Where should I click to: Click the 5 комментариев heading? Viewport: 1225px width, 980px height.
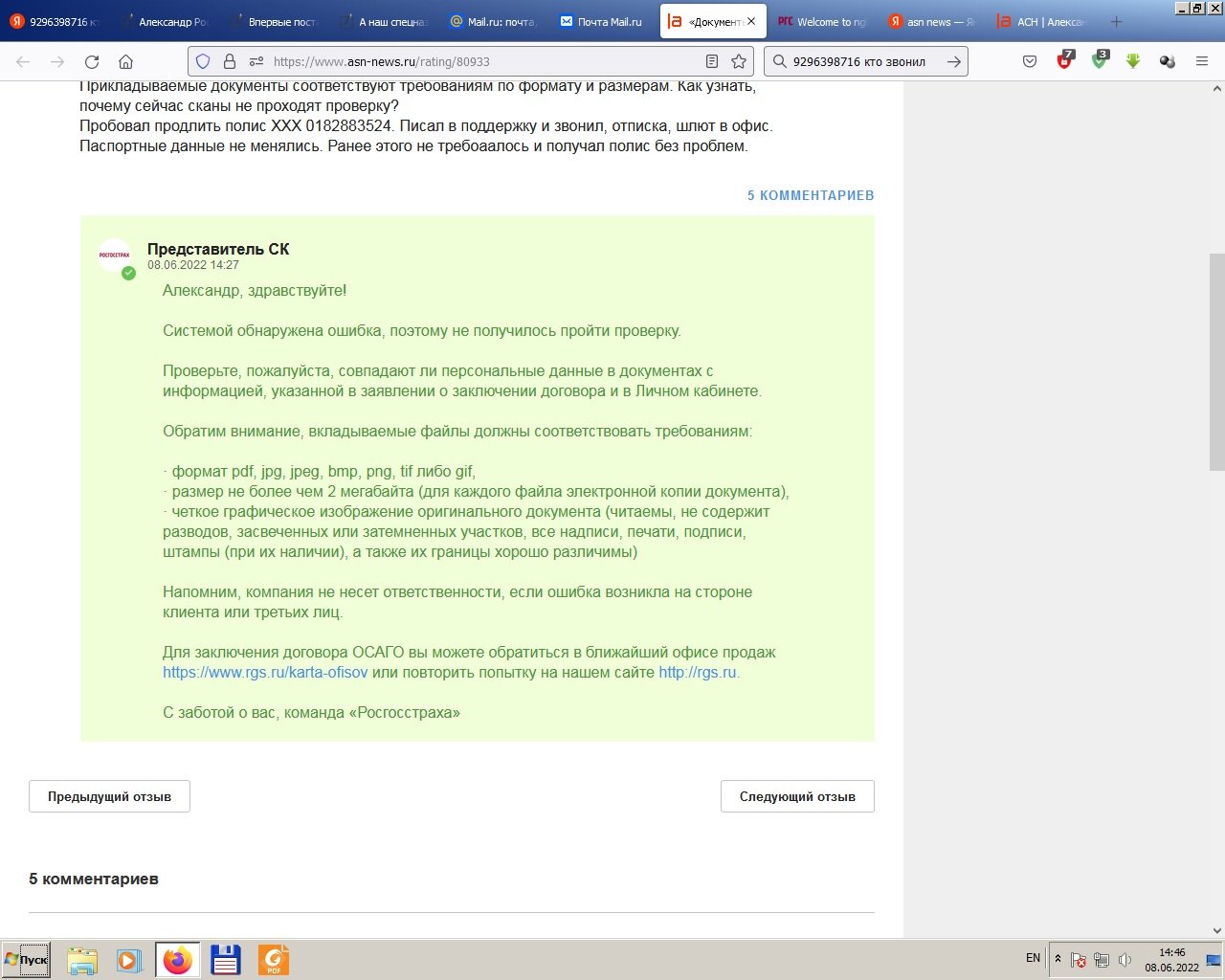(94, 879)
